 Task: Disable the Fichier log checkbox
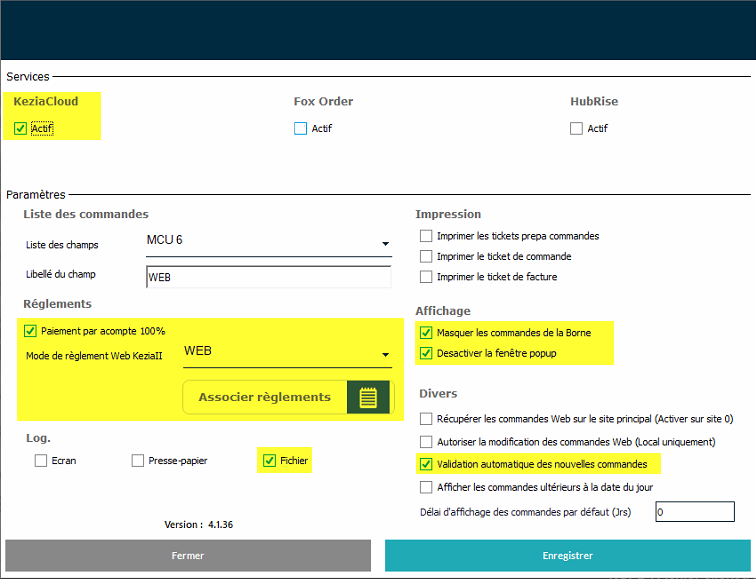tap(269, 461)
